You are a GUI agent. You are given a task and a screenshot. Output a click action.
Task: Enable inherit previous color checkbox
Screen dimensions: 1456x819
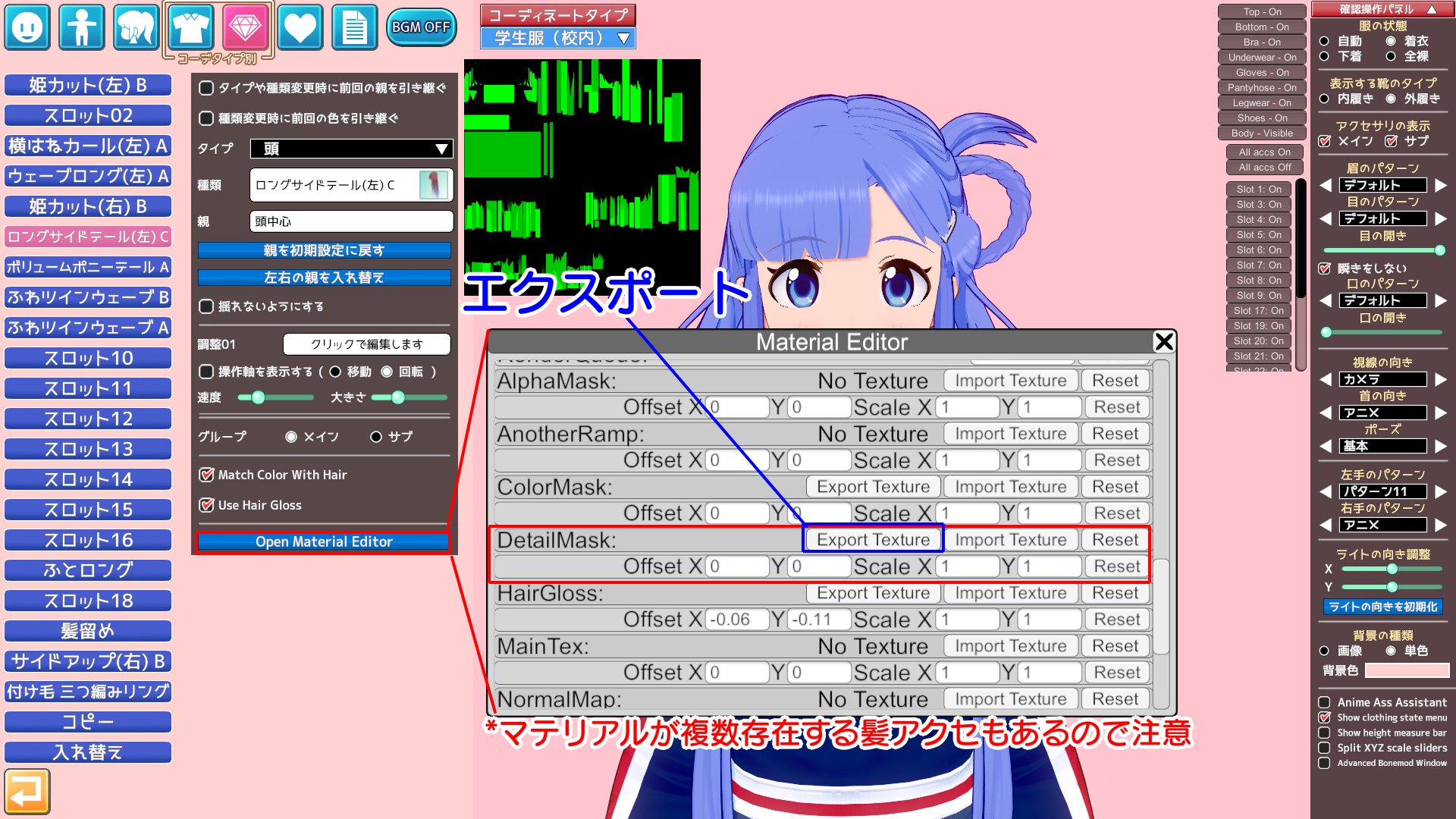[x=206, y=118]
